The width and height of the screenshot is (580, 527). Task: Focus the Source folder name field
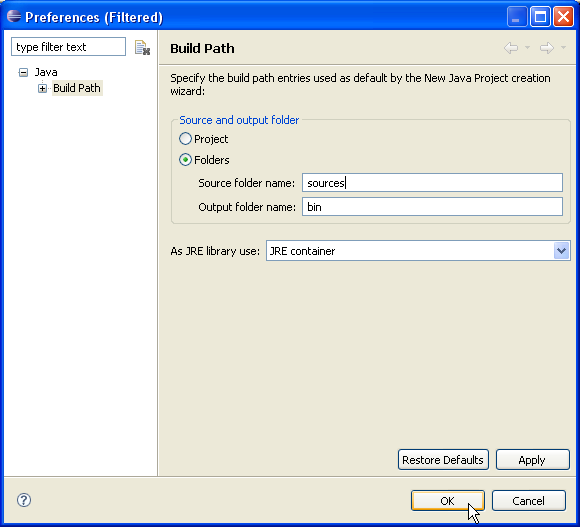(432, 183)
